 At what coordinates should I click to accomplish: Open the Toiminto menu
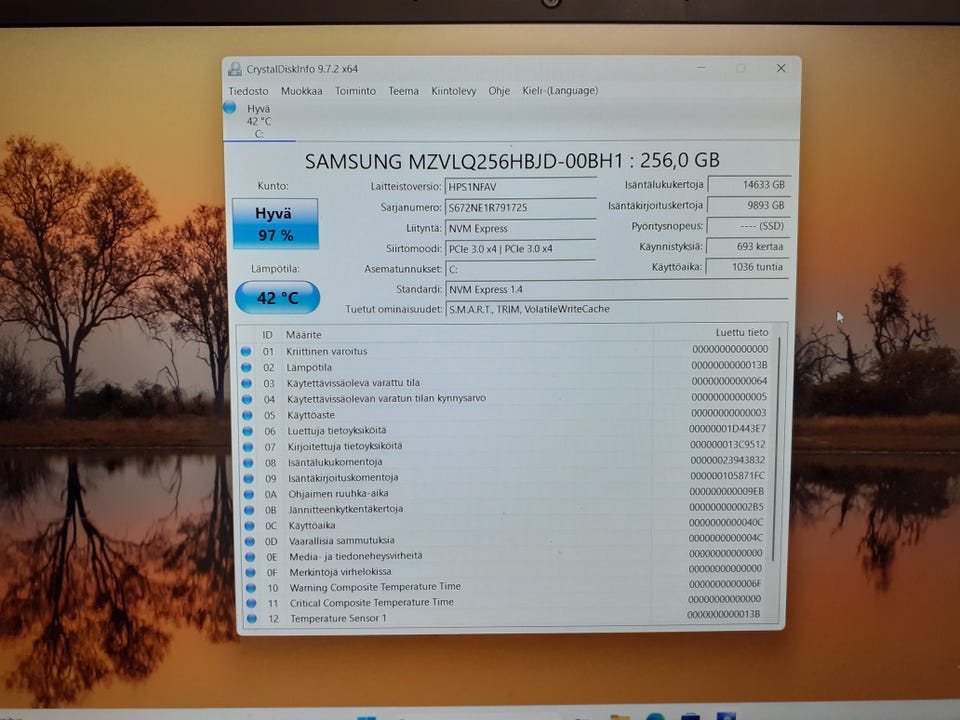(x=355, y=91)
